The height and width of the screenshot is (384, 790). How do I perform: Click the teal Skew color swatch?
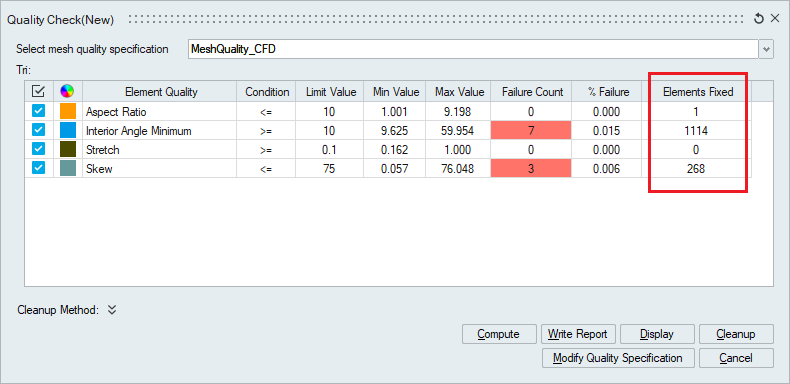(68, 169)
